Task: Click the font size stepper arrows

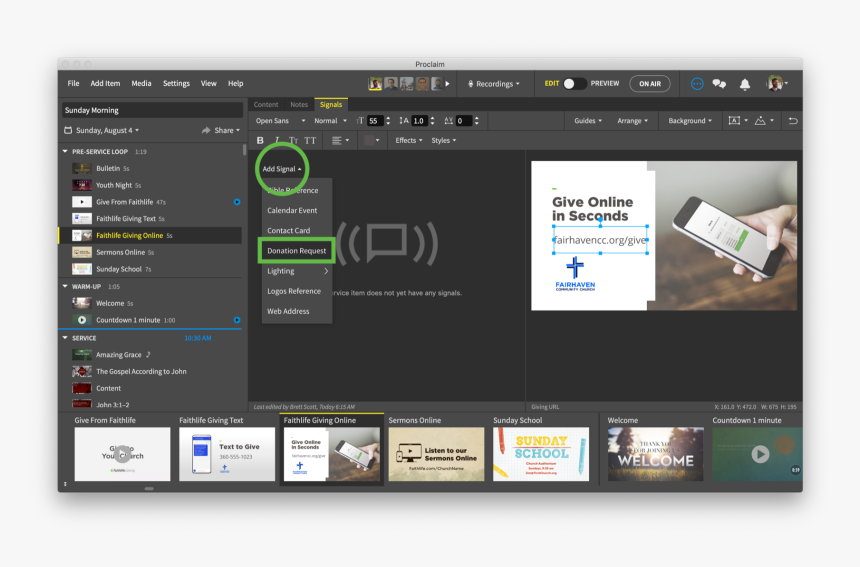Action: [388, 121]
